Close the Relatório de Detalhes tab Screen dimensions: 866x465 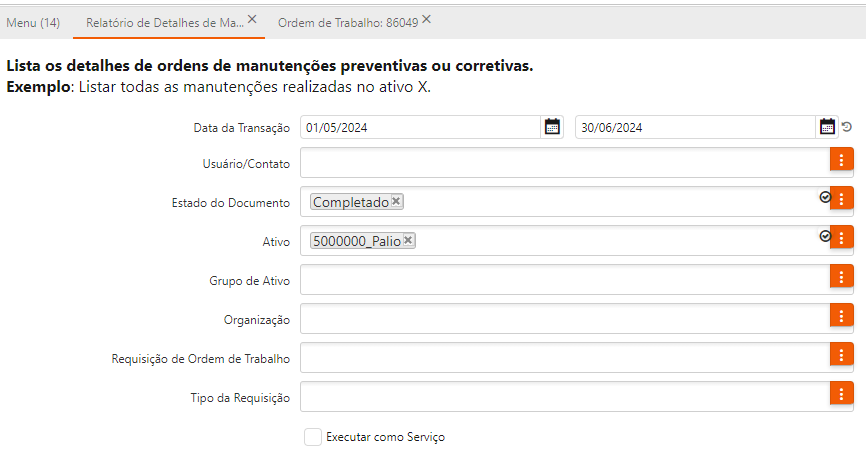pyautogui.click(x=252, y=19)
